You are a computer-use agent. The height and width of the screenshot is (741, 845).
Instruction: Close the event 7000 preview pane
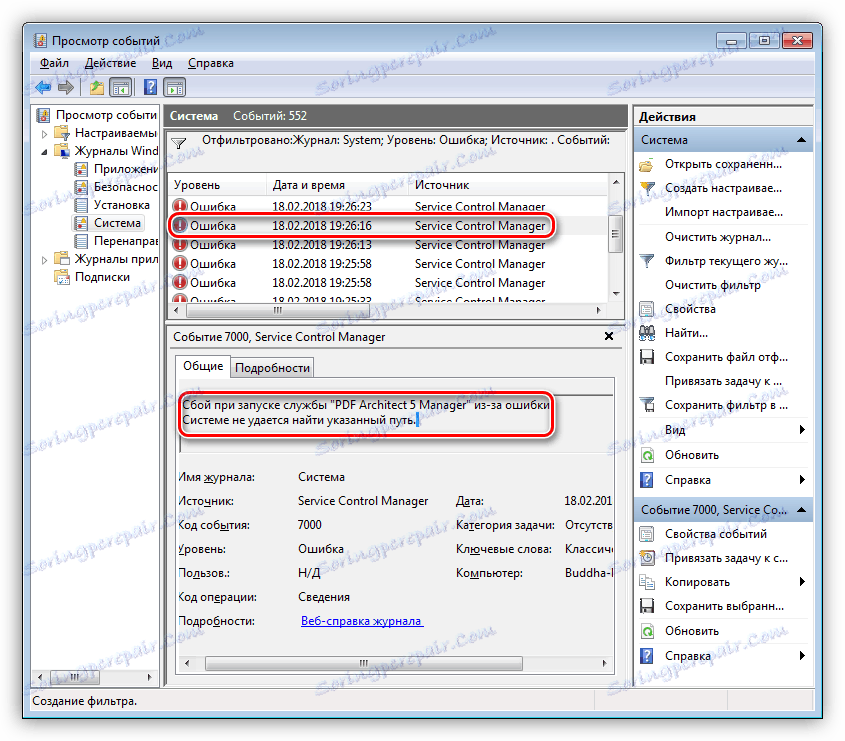[609, 337]
